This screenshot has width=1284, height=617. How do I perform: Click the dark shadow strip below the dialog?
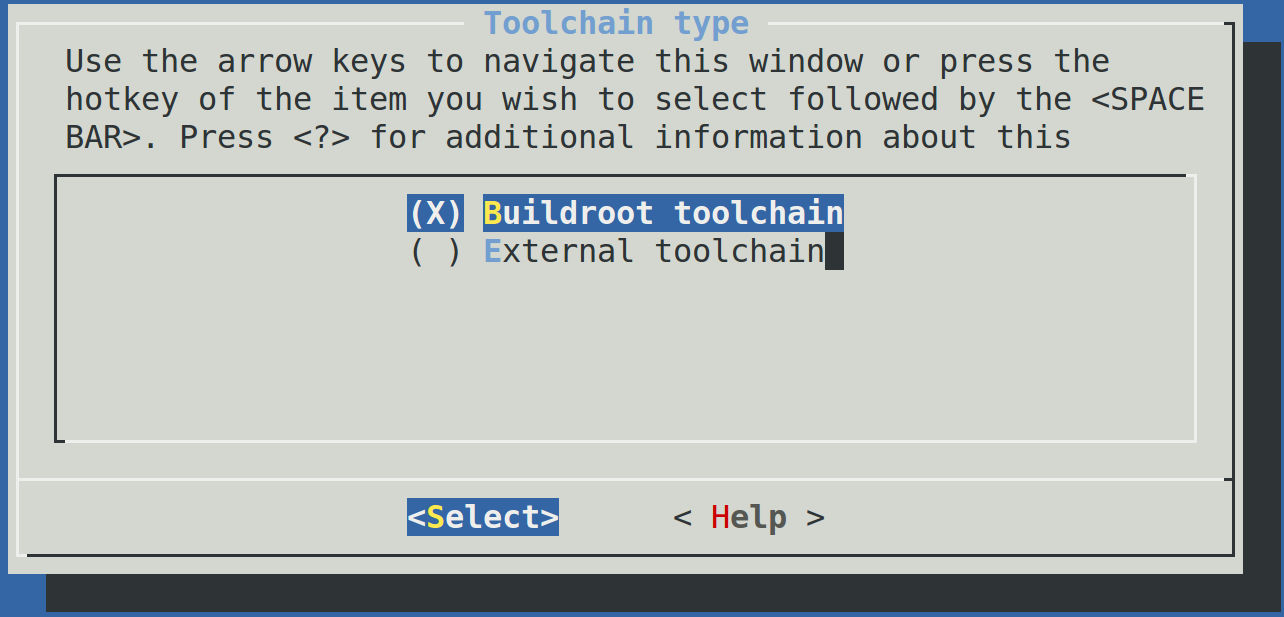(x=640, y=594)
